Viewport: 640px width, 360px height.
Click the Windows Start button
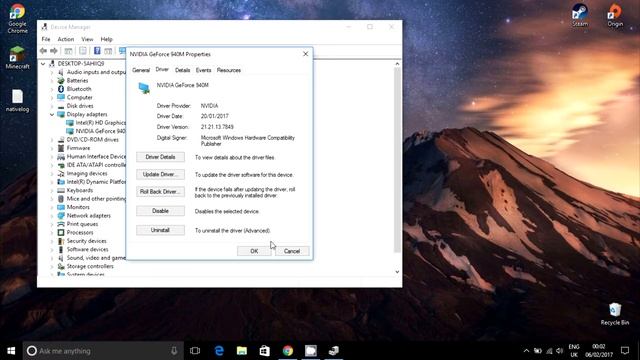[11, 351]
